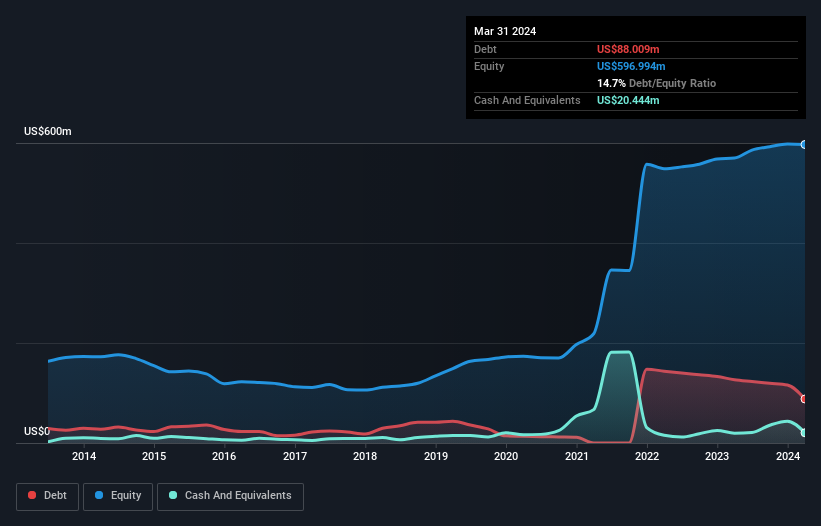Image resolution: width=821 pixels, height=526 pixels.
Task: Click the US$20.444m cash value
Action: 628,100
